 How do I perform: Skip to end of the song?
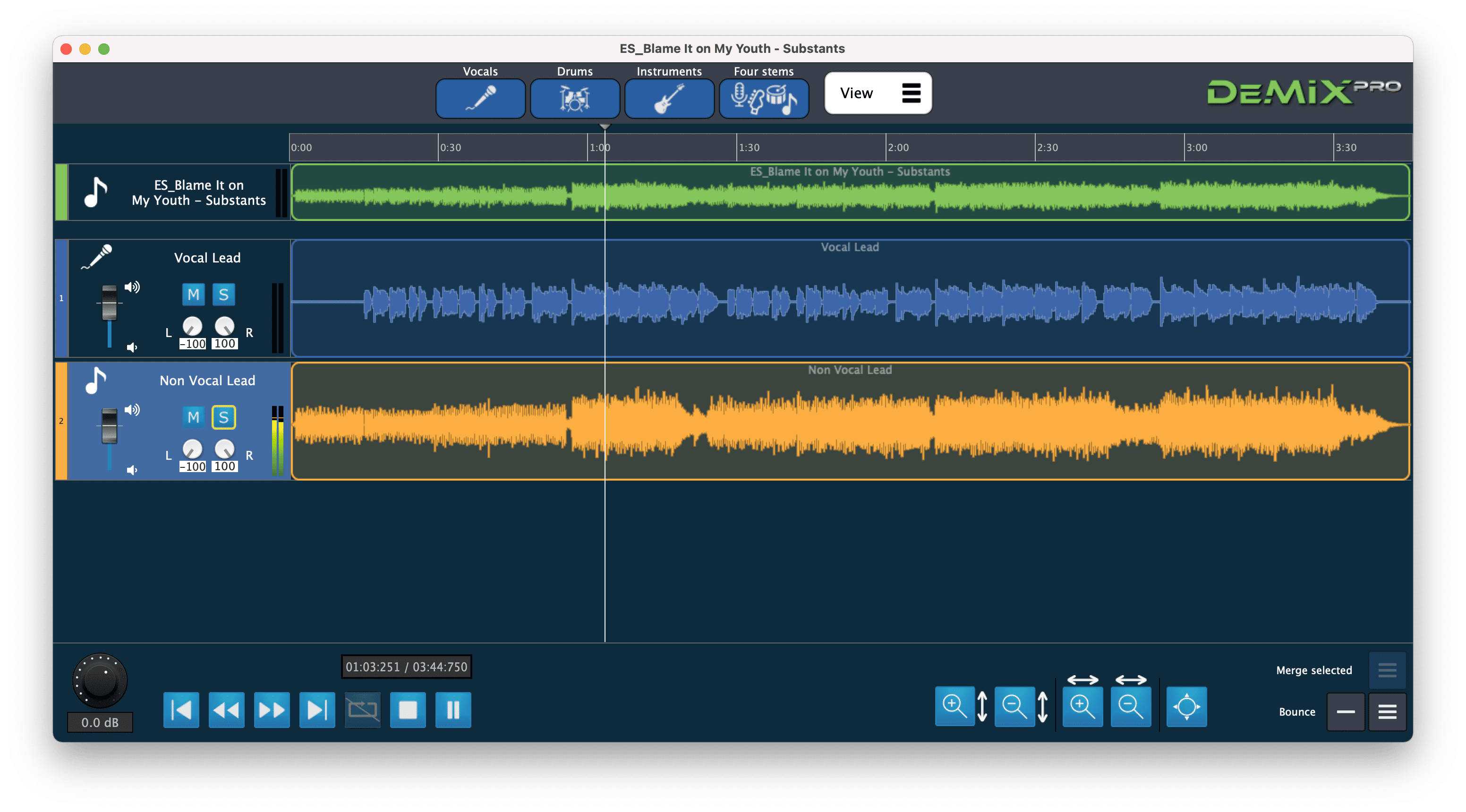[317, 710]
